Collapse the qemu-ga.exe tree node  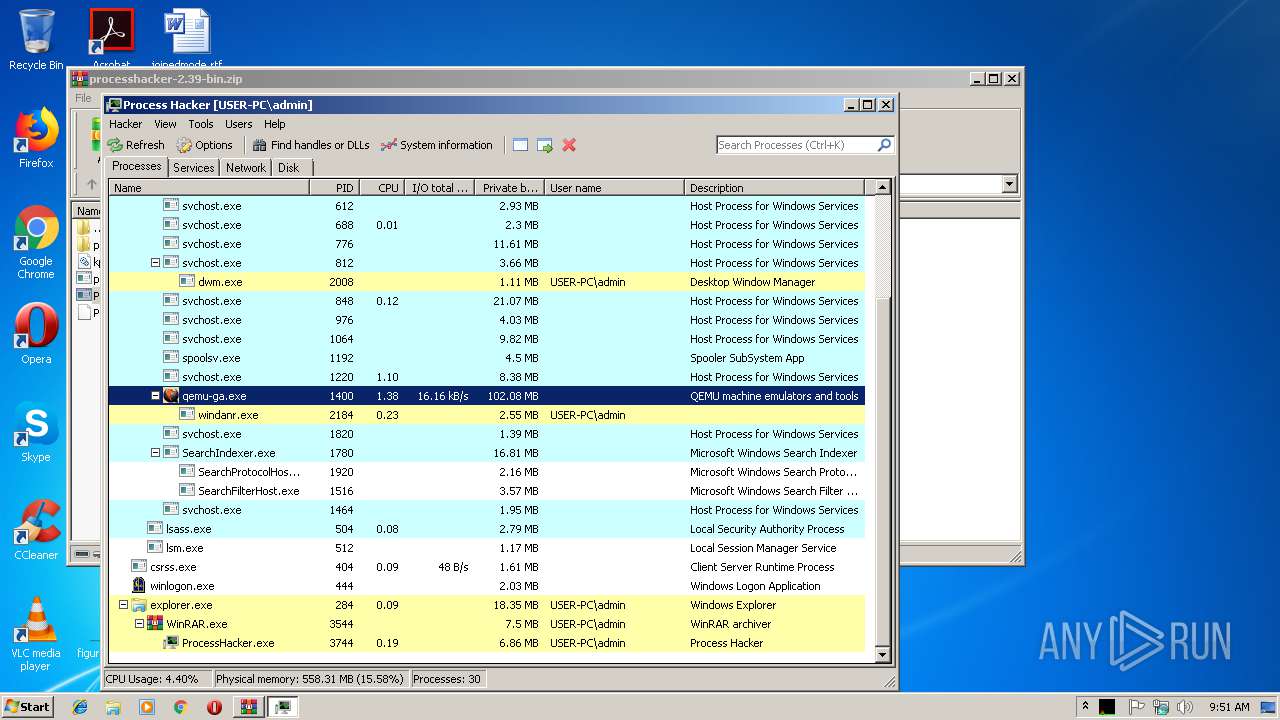[x=155, y=396]
